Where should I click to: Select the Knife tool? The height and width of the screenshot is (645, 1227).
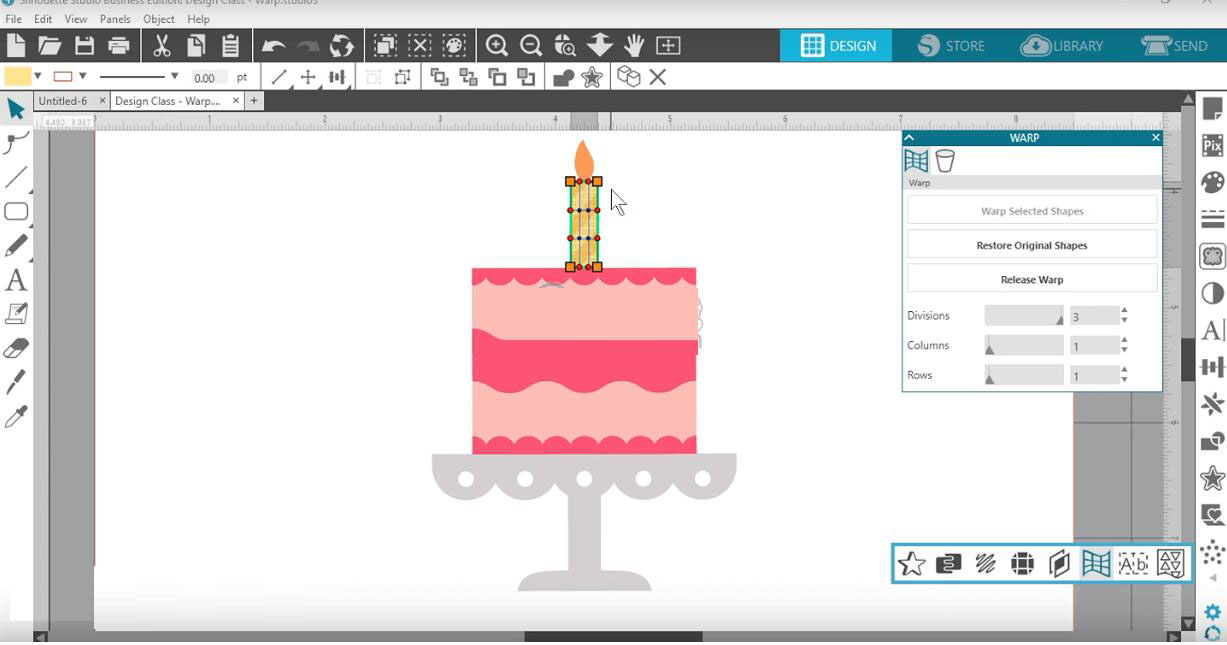pyautogui.click(x=16, y=382)
